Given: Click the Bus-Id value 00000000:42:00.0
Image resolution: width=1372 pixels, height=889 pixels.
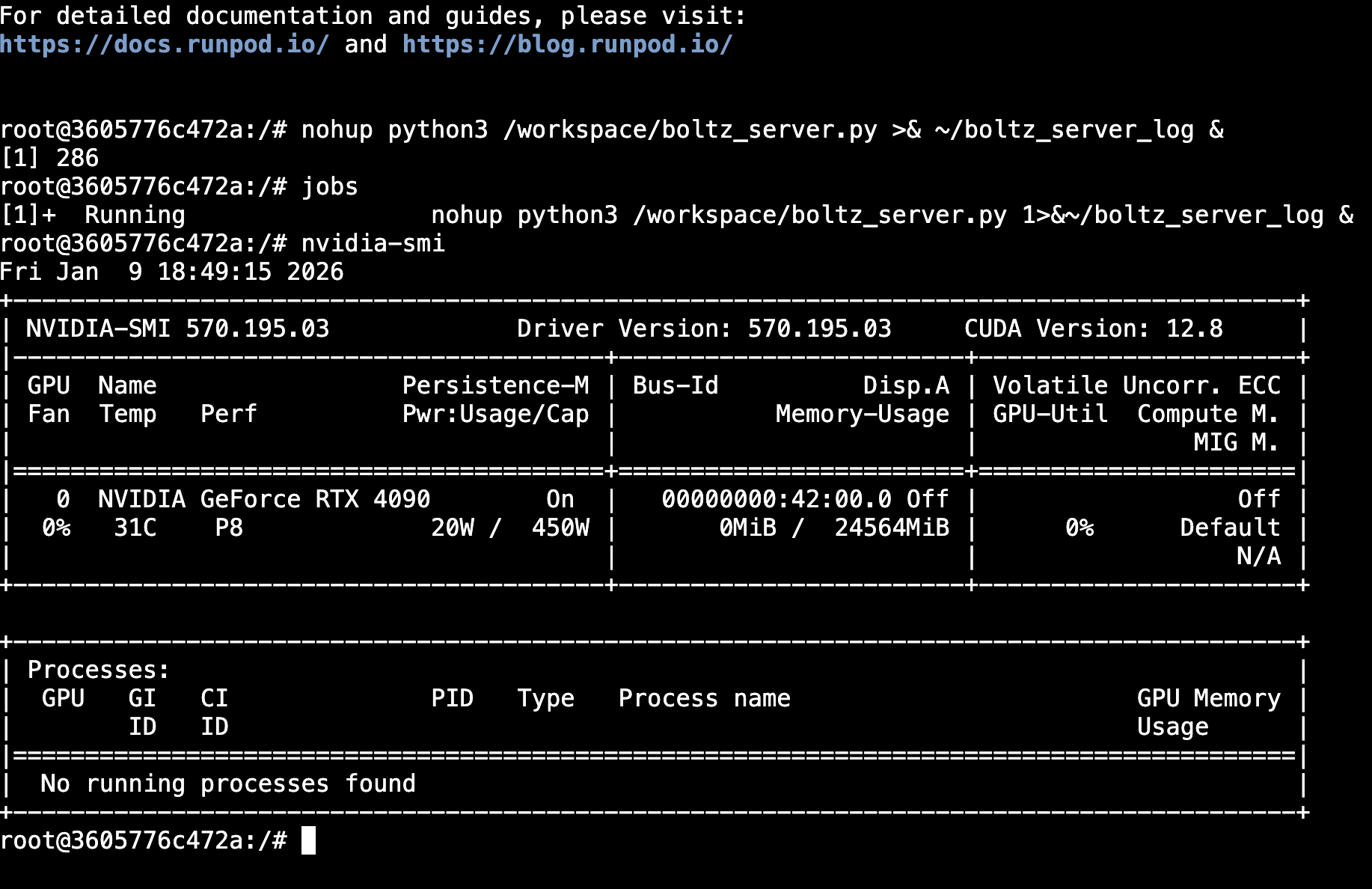Looking at the screenshot, I should point(776,499).
